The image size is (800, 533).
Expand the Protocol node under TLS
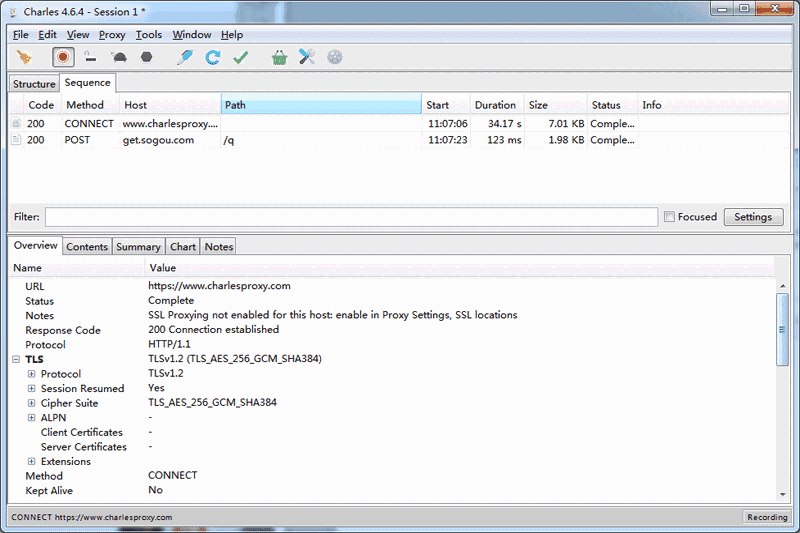pos(32,374)
